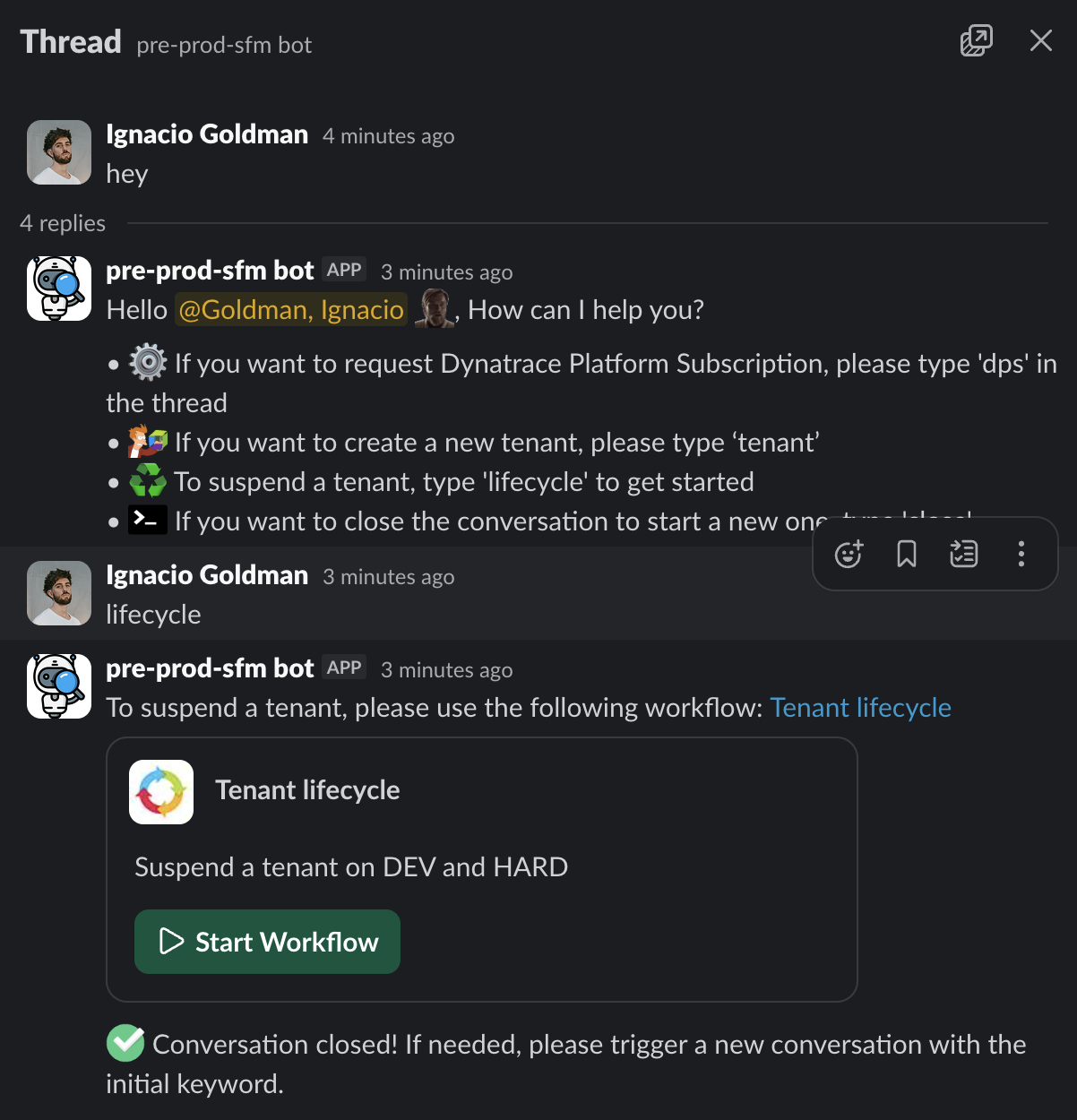The height and width of the screenshot is (1120, 1077).
Task: Close the thread panel
Action: tap(1040, 41)
